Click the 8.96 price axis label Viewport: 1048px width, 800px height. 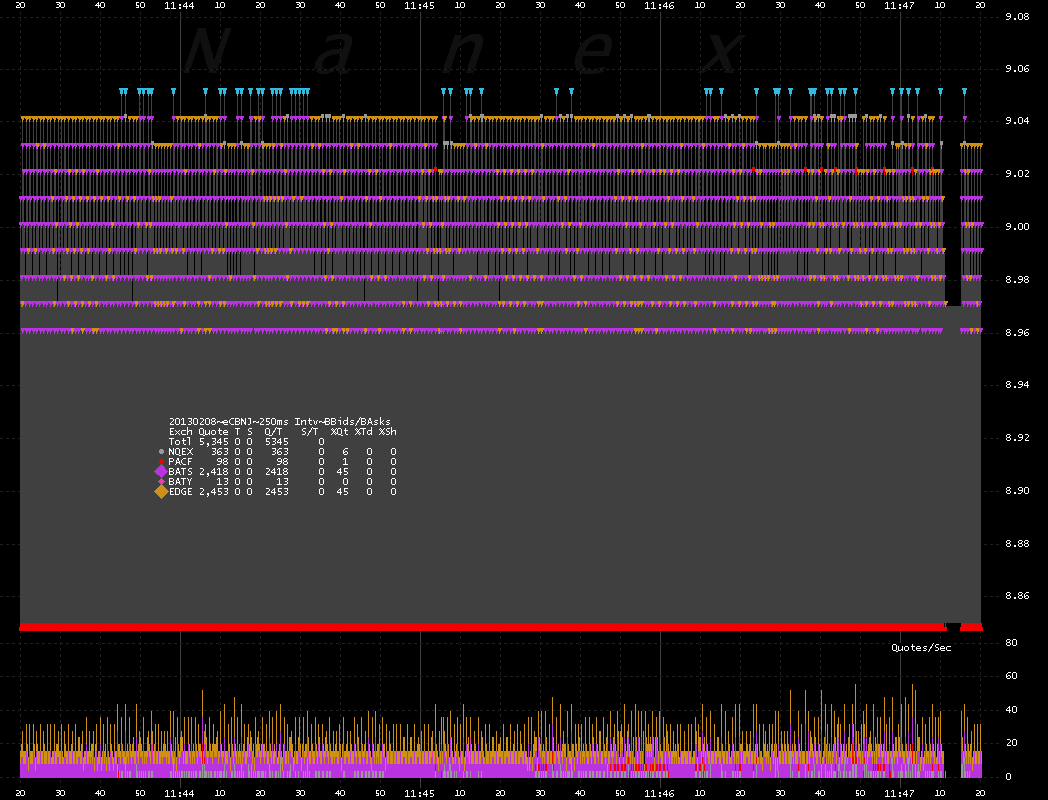(x=1017, y=332)
